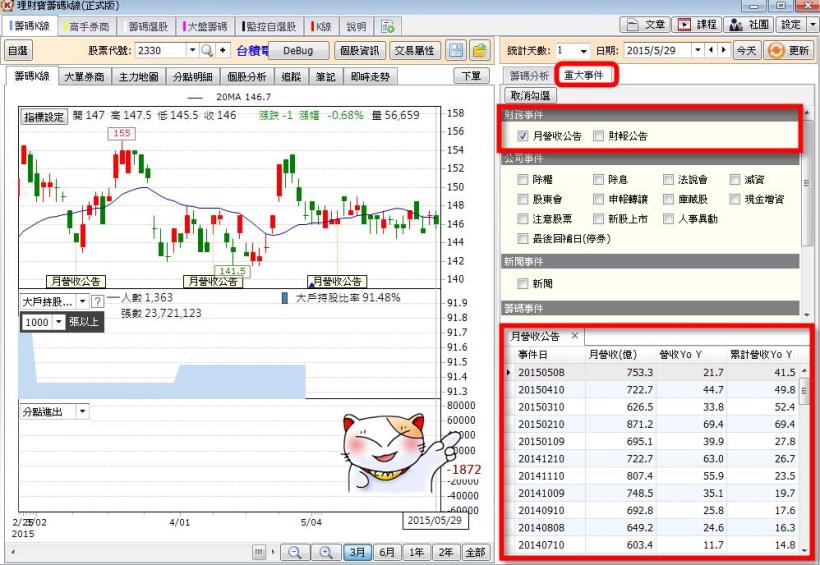
Task: Check the 除權 company event box
Action: [523, 180]
